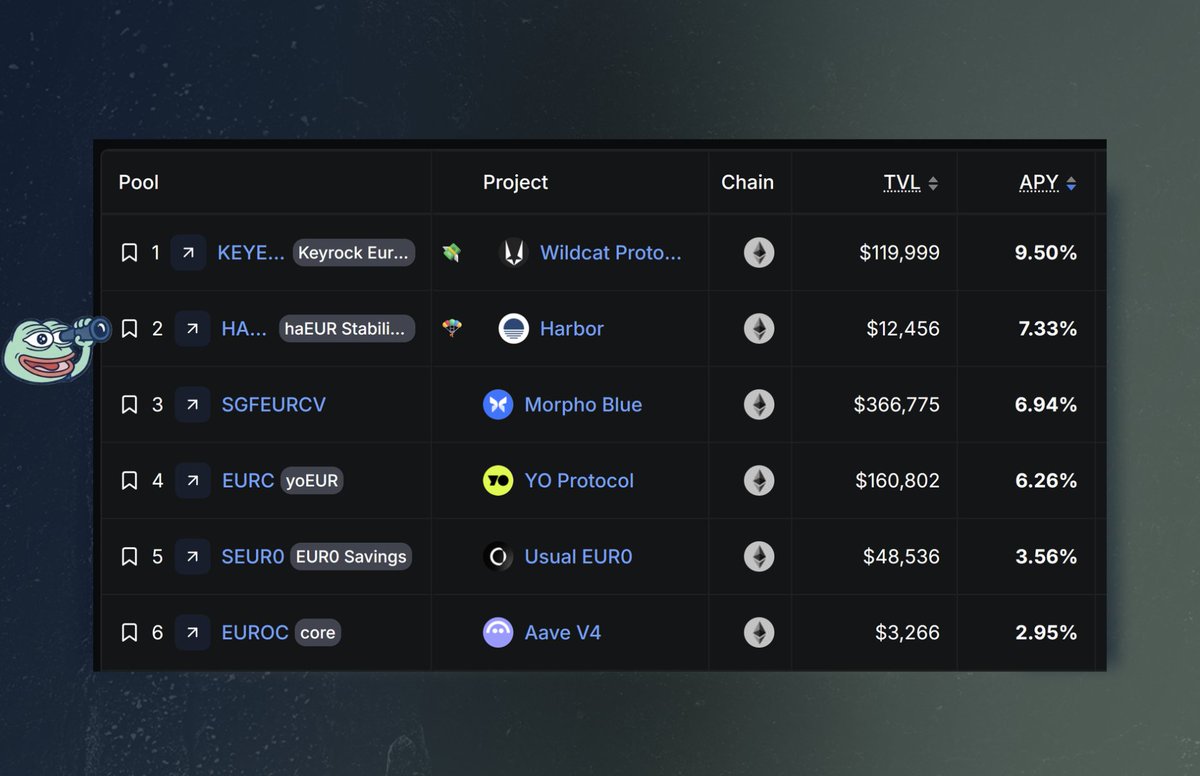Open the SGFEURCV pool link

(x=273, y=405)
